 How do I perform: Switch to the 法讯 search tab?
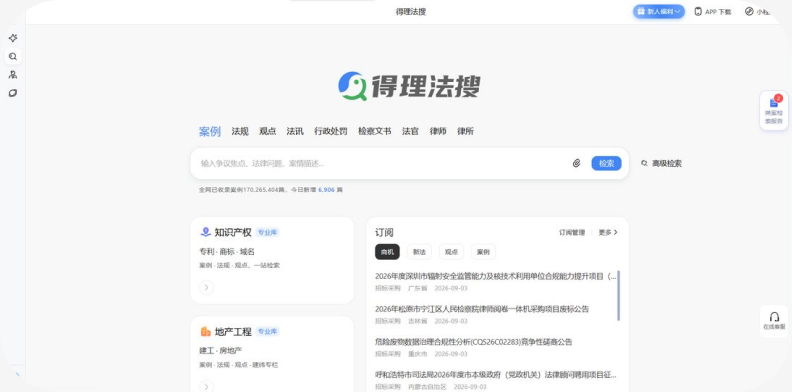click(295, 131)
